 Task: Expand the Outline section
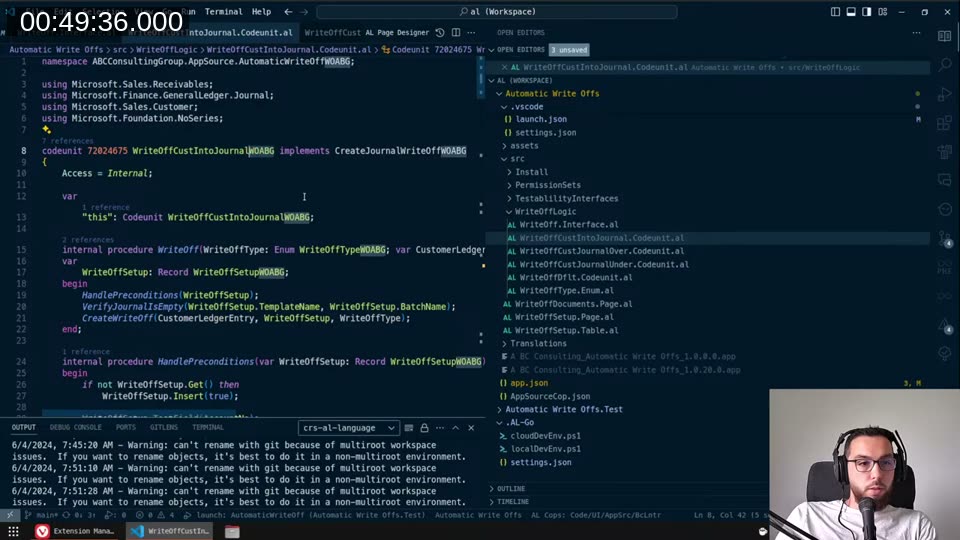(510, 488)
